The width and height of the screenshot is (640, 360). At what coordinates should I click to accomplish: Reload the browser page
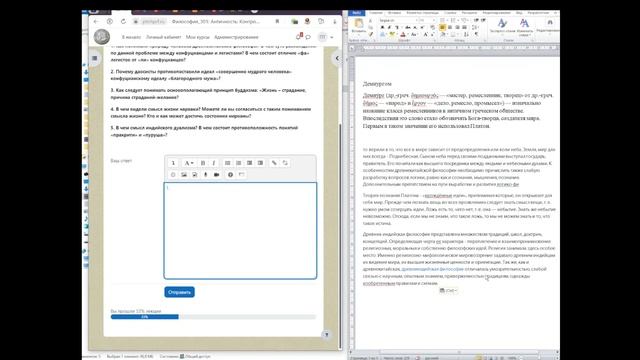click(x=123, y=22)
